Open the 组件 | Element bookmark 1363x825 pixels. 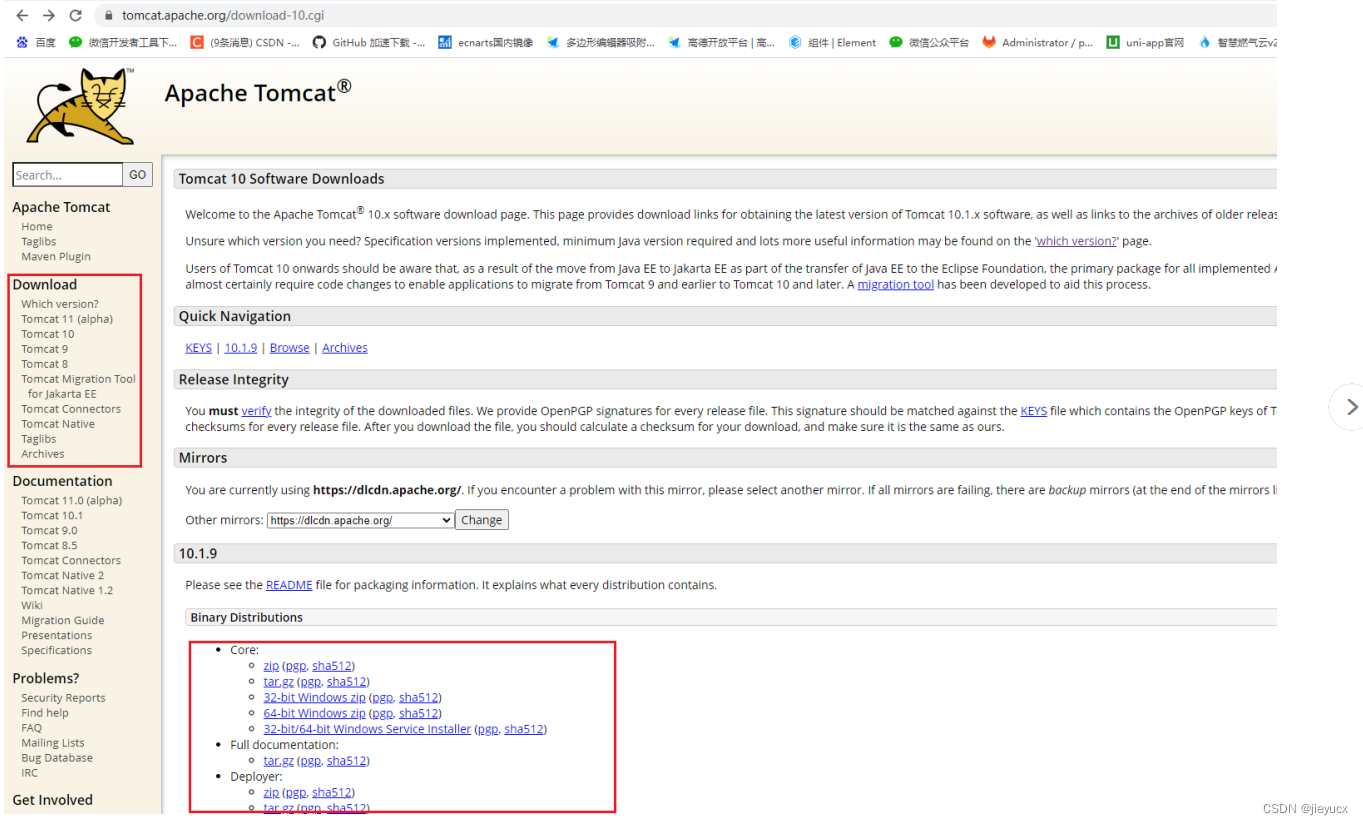pos(832,43)
